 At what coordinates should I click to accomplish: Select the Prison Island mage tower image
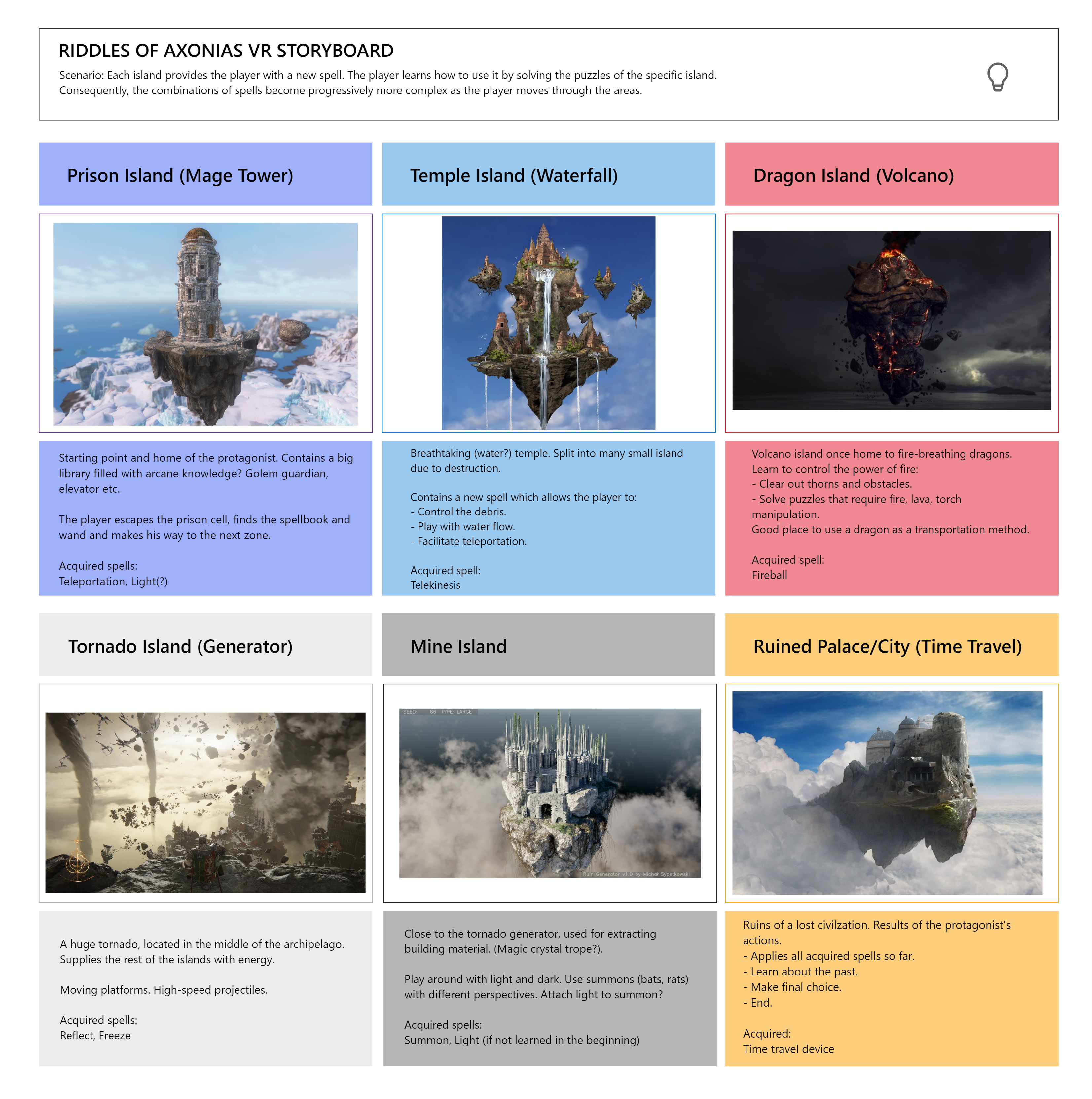pos(205,324)
